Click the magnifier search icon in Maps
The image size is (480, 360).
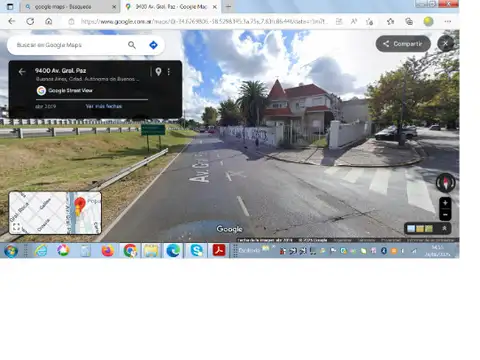tap(132, 45)
